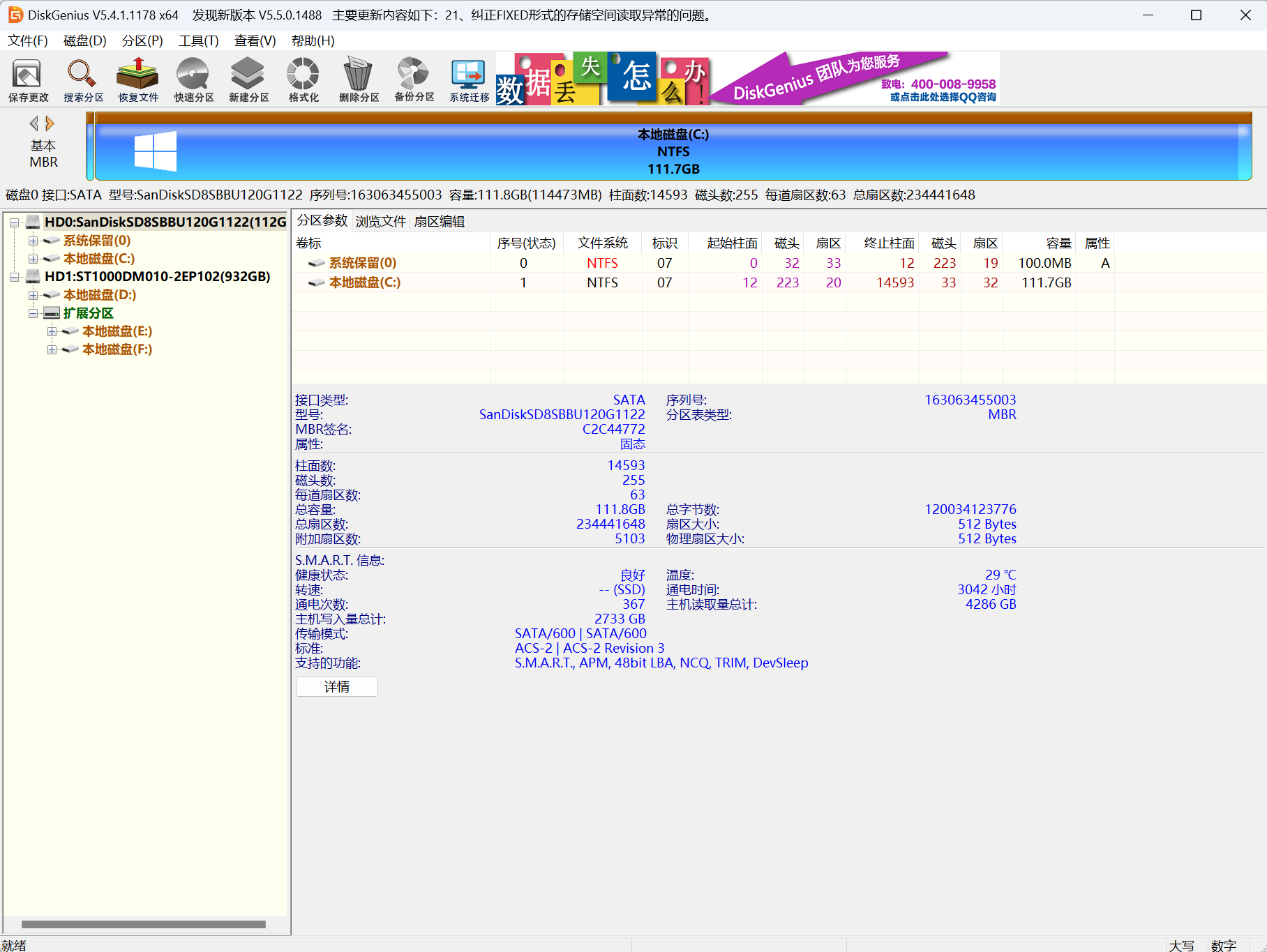Expand the 本地磁盘(E:) tree node
Viewport: 1267px width, 952px height.
52,331
